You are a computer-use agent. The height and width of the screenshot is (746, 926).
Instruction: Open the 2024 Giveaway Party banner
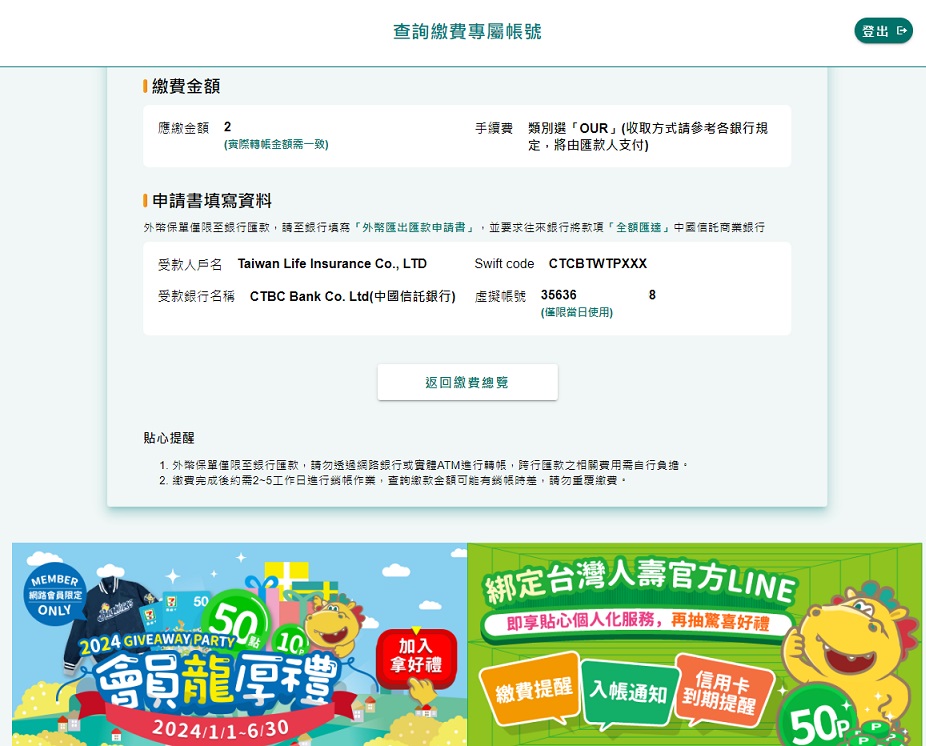pyautogui.click(x=239, y=644)
